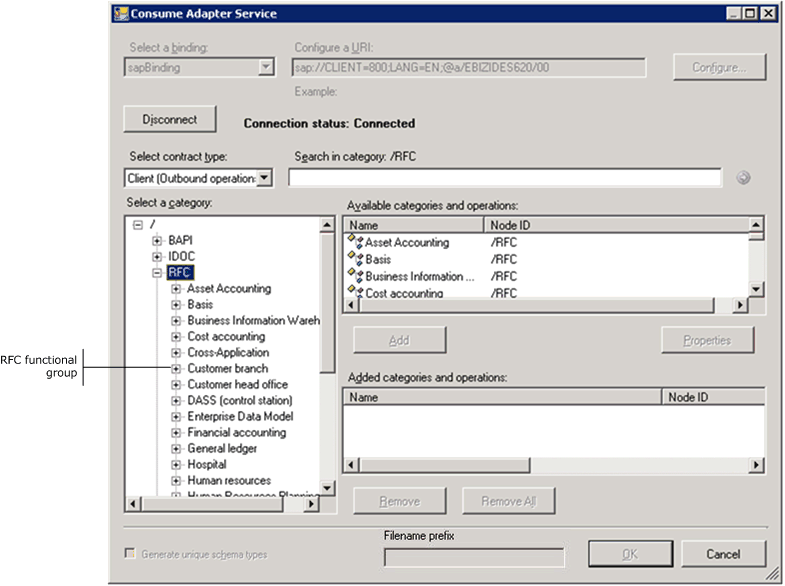The width and height of the screenshot is (785, 586).
Task: Select Customer branch in category tree
Action: (228, 369)
